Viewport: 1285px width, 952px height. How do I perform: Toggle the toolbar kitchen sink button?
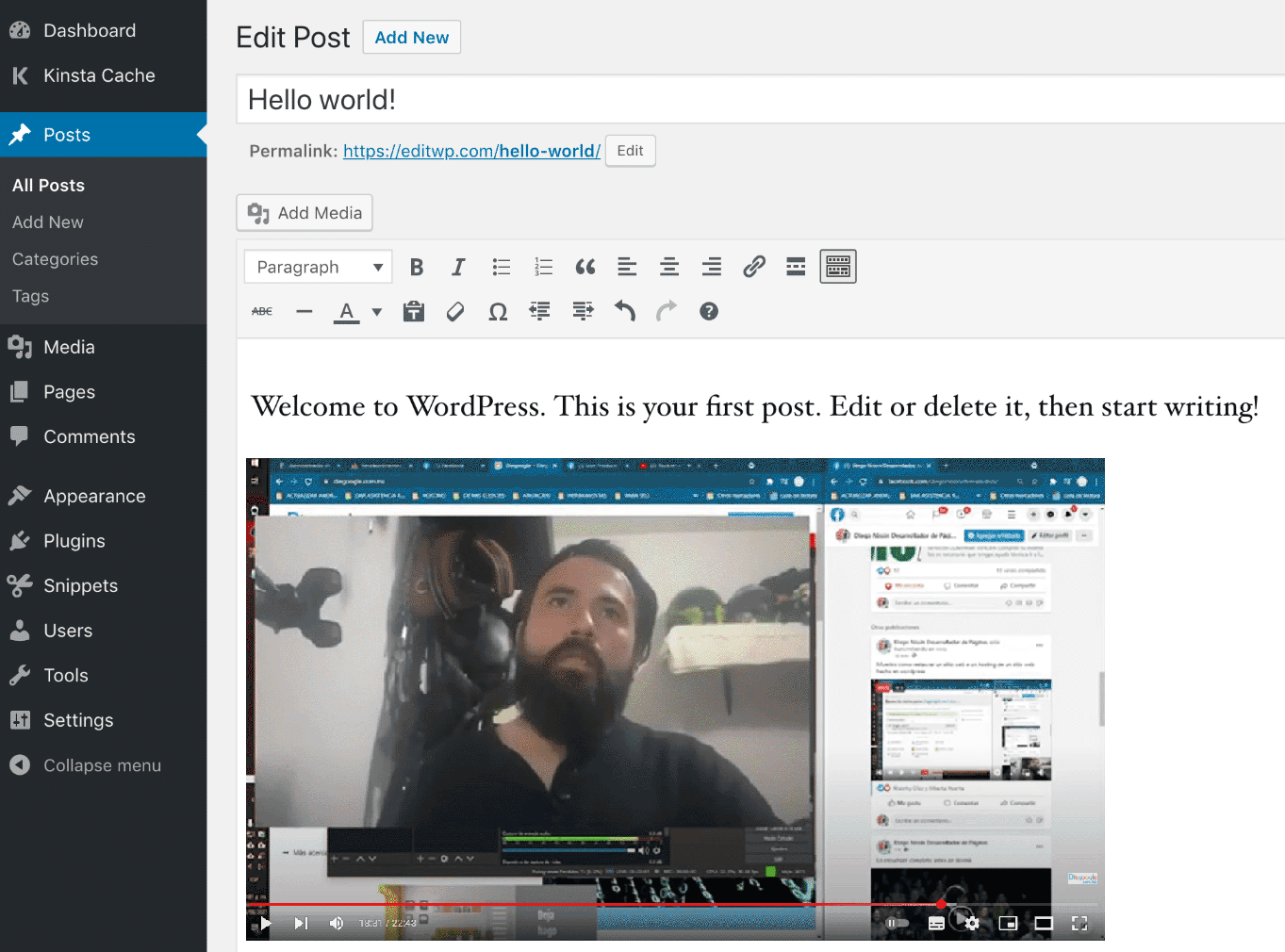click(838, 267)
